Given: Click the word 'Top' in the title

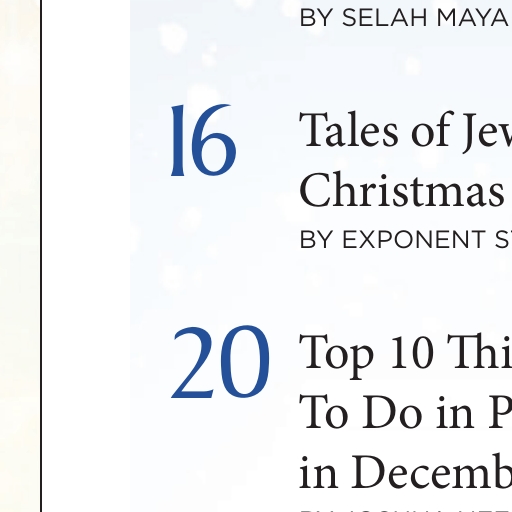Looking at the screenshot, I should (336, 354).
